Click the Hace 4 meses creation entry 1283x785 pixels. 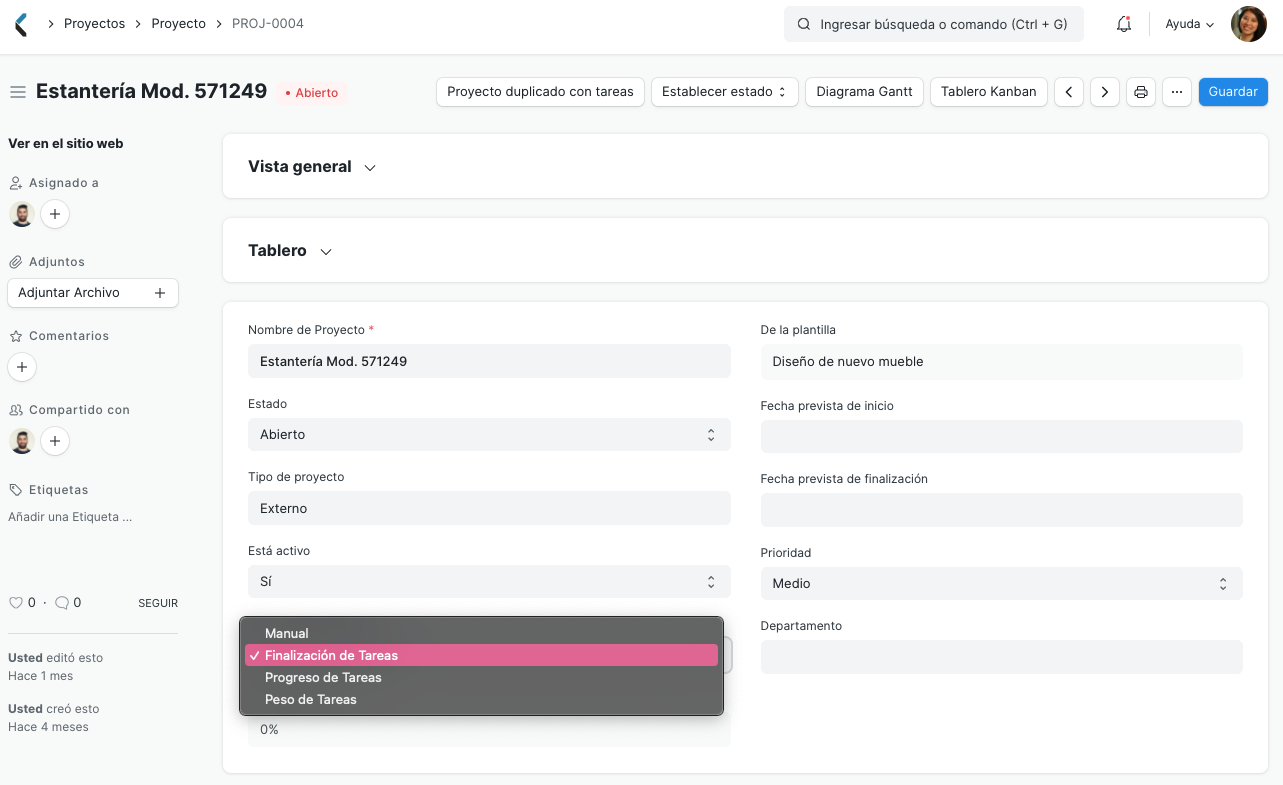pyautogui.click(x=48, y=727)
